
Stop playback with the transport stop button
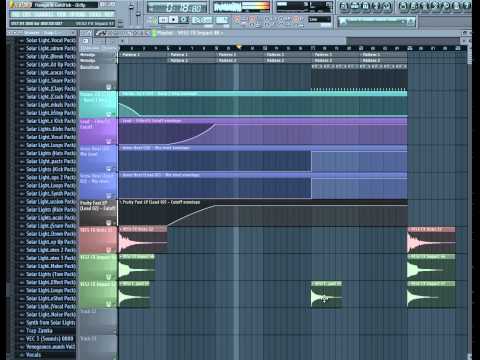tap(173, 20)
